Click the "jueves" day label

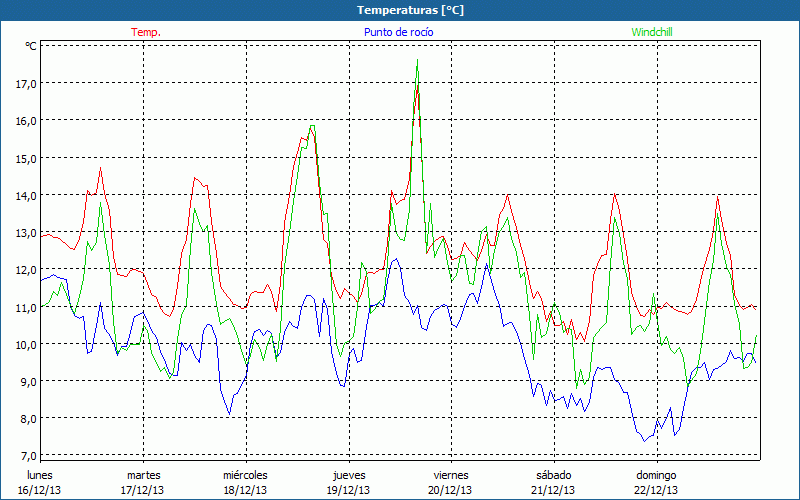[348, 475]
